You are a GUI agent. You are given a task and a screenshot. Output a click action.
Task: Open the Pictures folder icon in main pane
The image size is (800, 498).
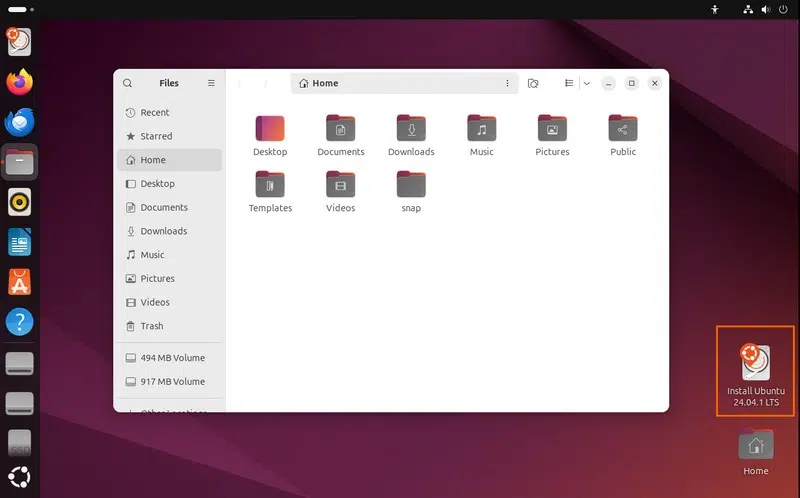coord(552,129)
